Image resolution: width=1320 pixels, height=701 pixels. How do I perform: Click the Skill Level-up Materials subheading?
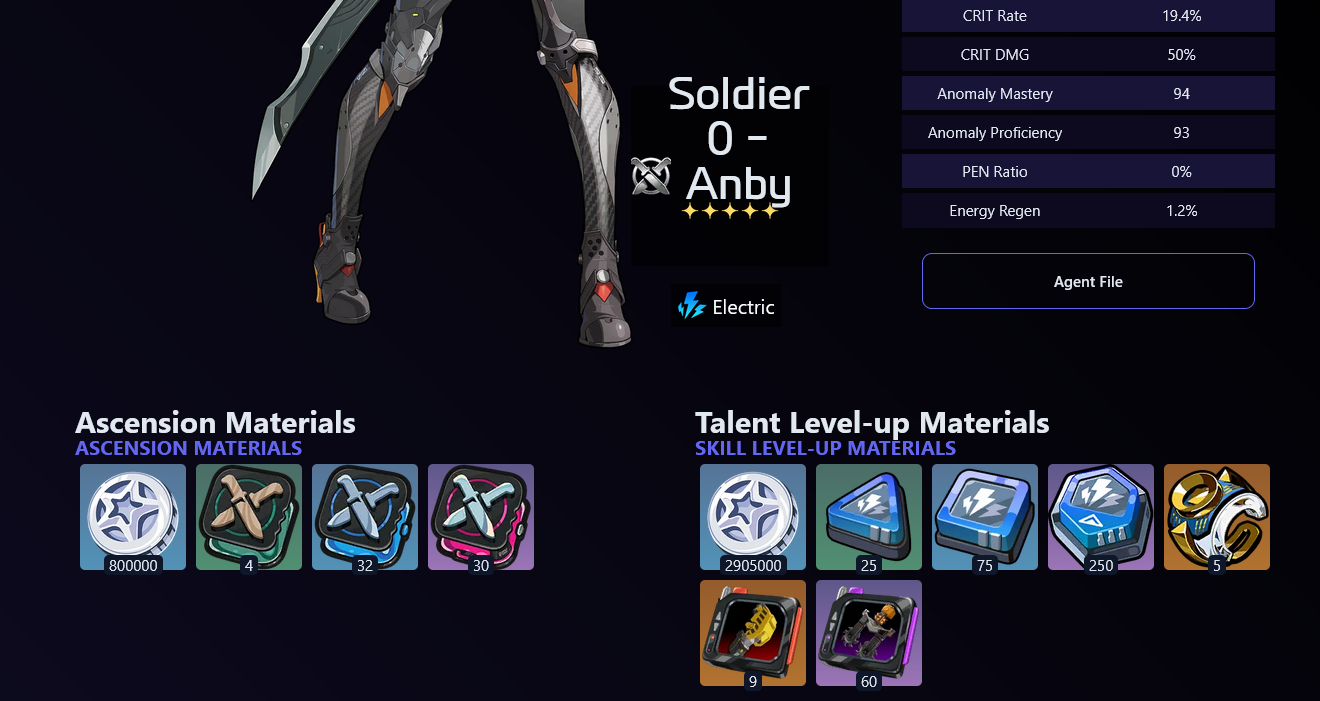[x=825, y=448]
